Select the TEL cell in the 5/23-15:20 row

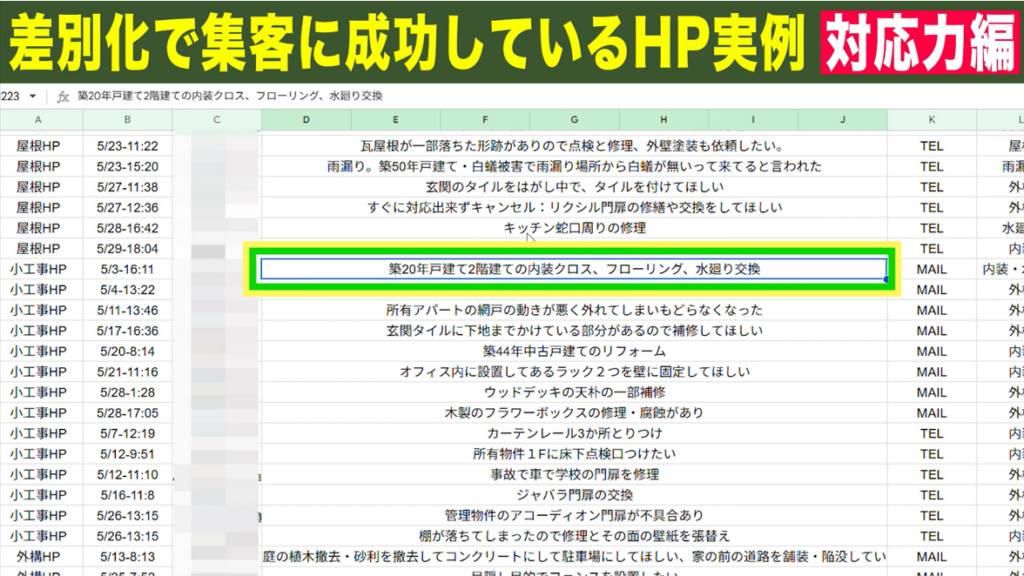[x=931, y=166]
